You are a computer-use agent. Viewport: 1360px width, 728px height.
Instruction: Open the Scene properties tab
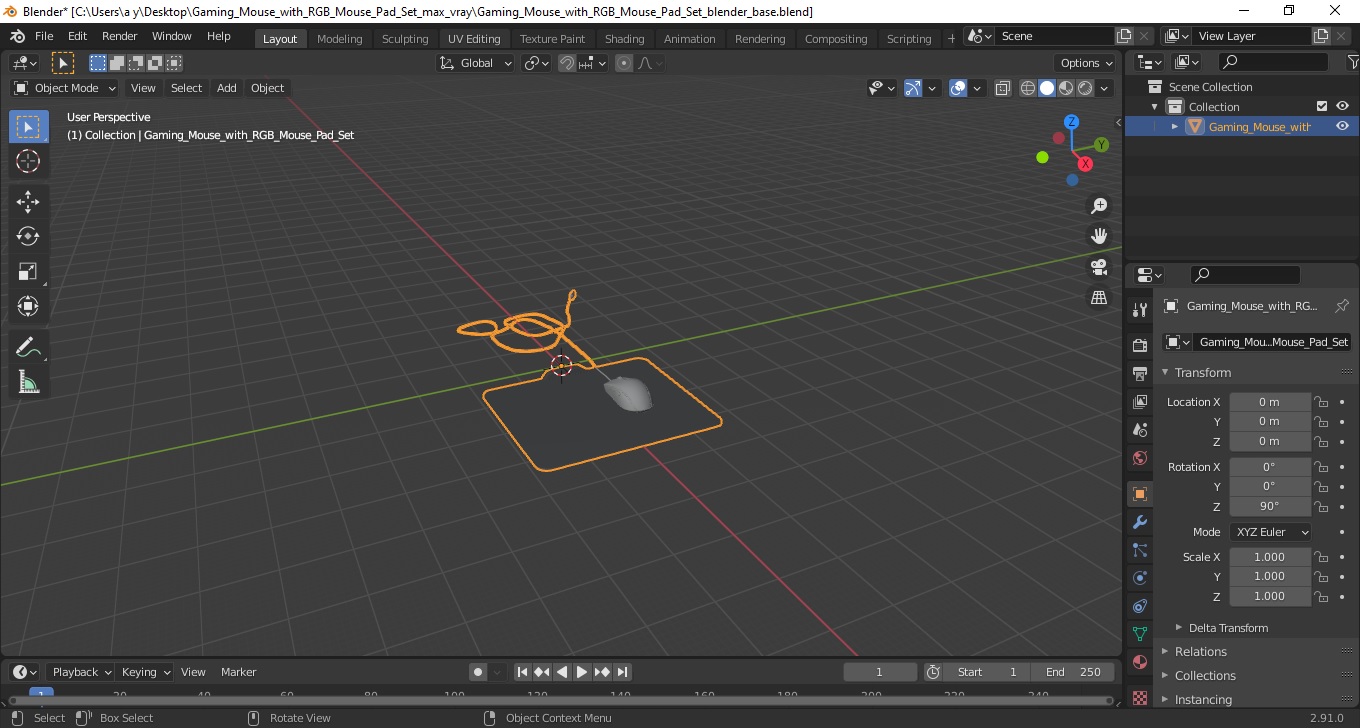pyautogui.click(x=1140, y=430)
